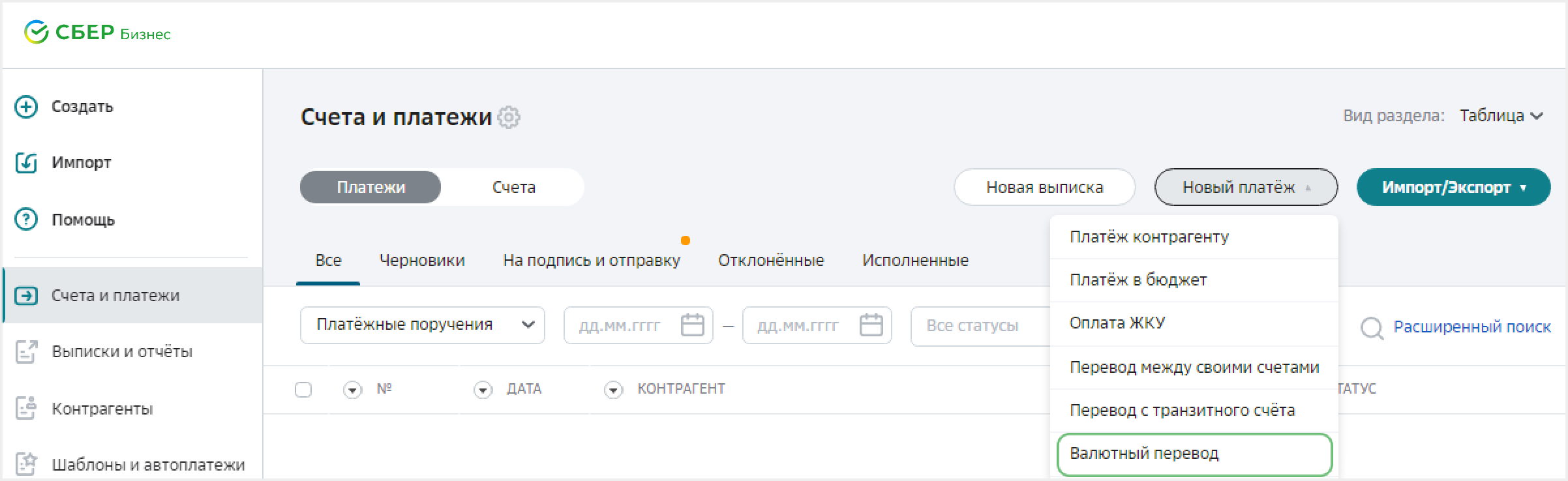
Task: Open sort arrow beside ДАТА column
Action: click(x=483, y=390)
